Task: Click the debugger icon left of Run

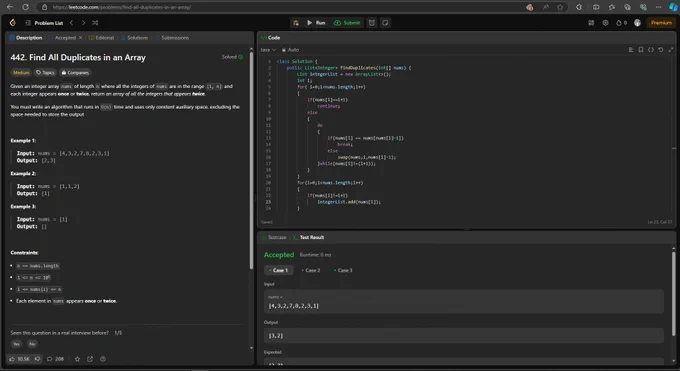Action: tap(296, 23)
